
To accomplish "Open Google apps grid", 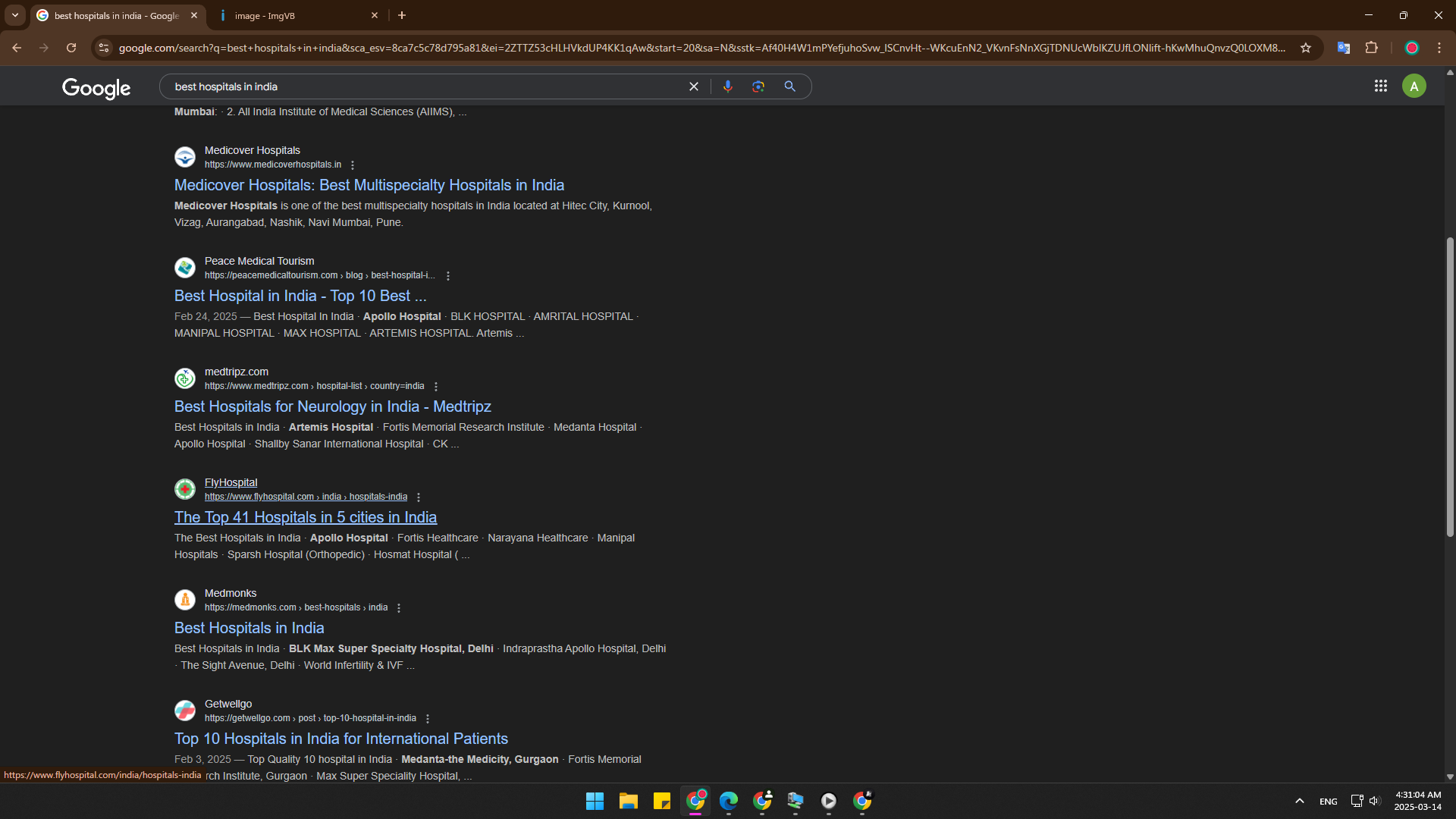I will 1381,86.
